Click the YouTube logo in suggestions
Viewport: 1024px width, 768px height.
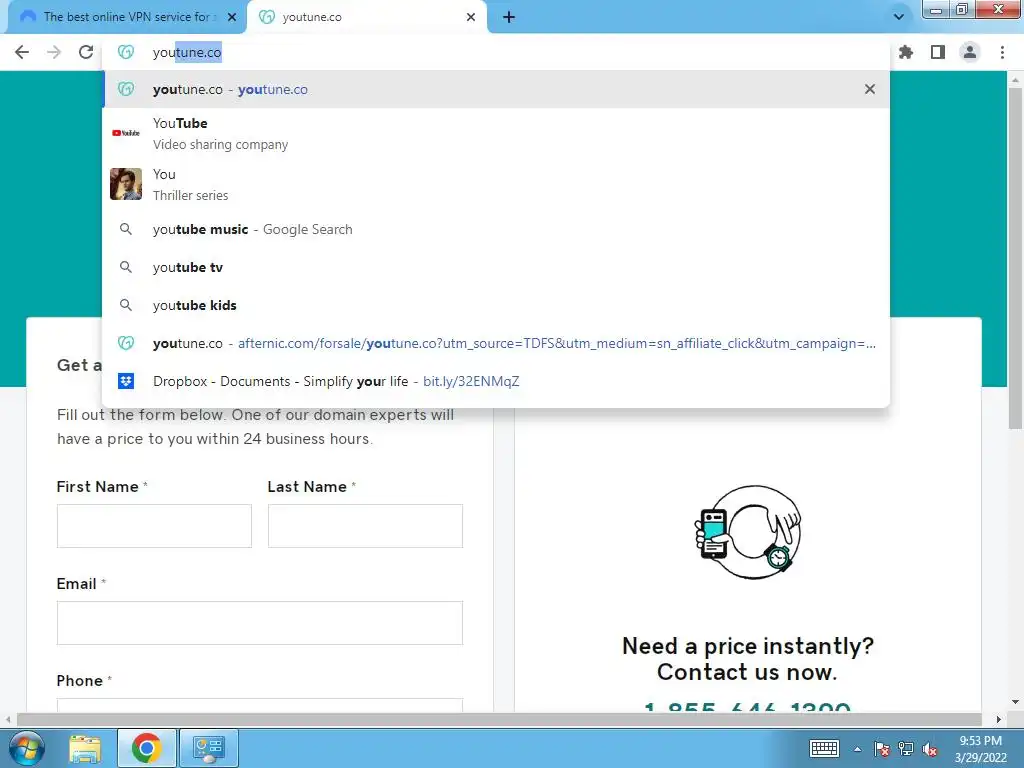pos(126,133)
